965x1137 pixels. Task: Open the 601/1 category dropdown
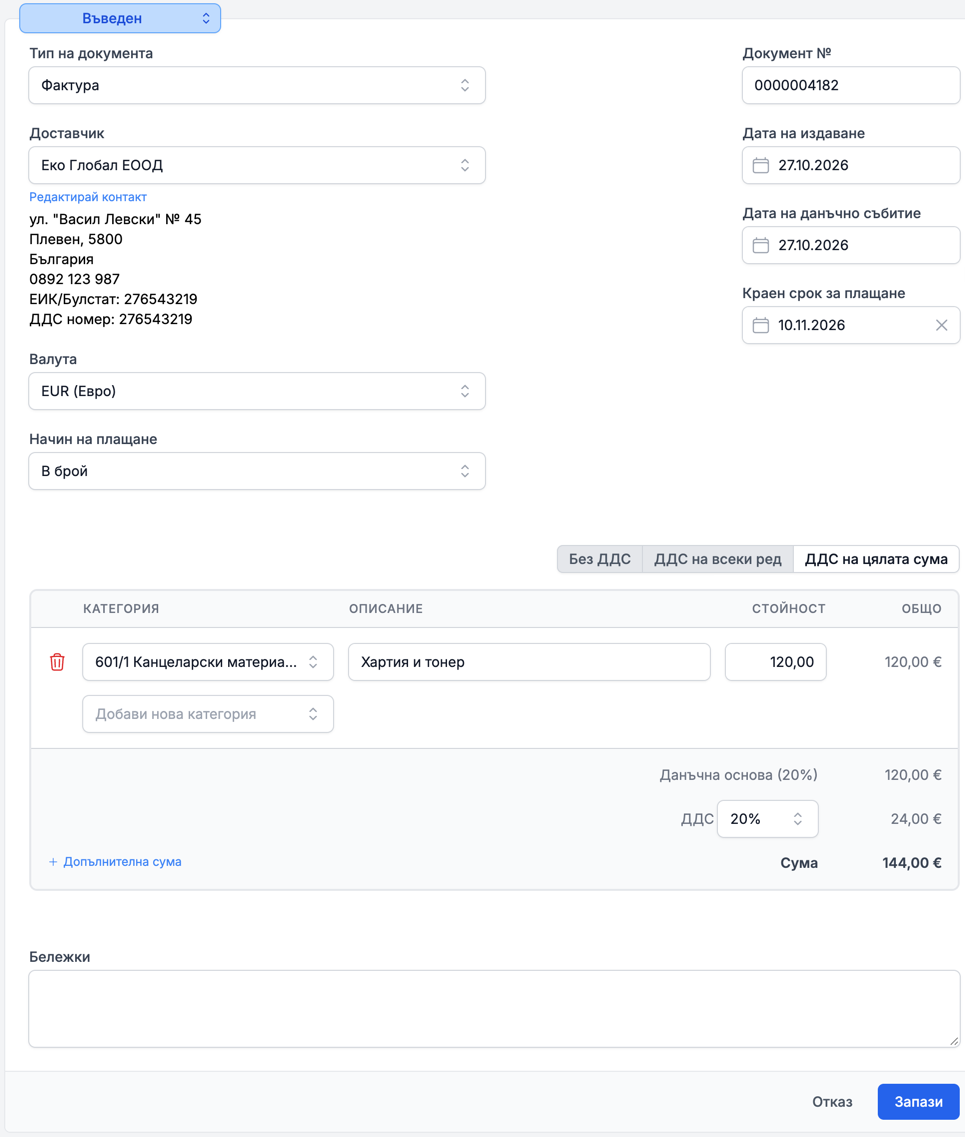point(208,662)
